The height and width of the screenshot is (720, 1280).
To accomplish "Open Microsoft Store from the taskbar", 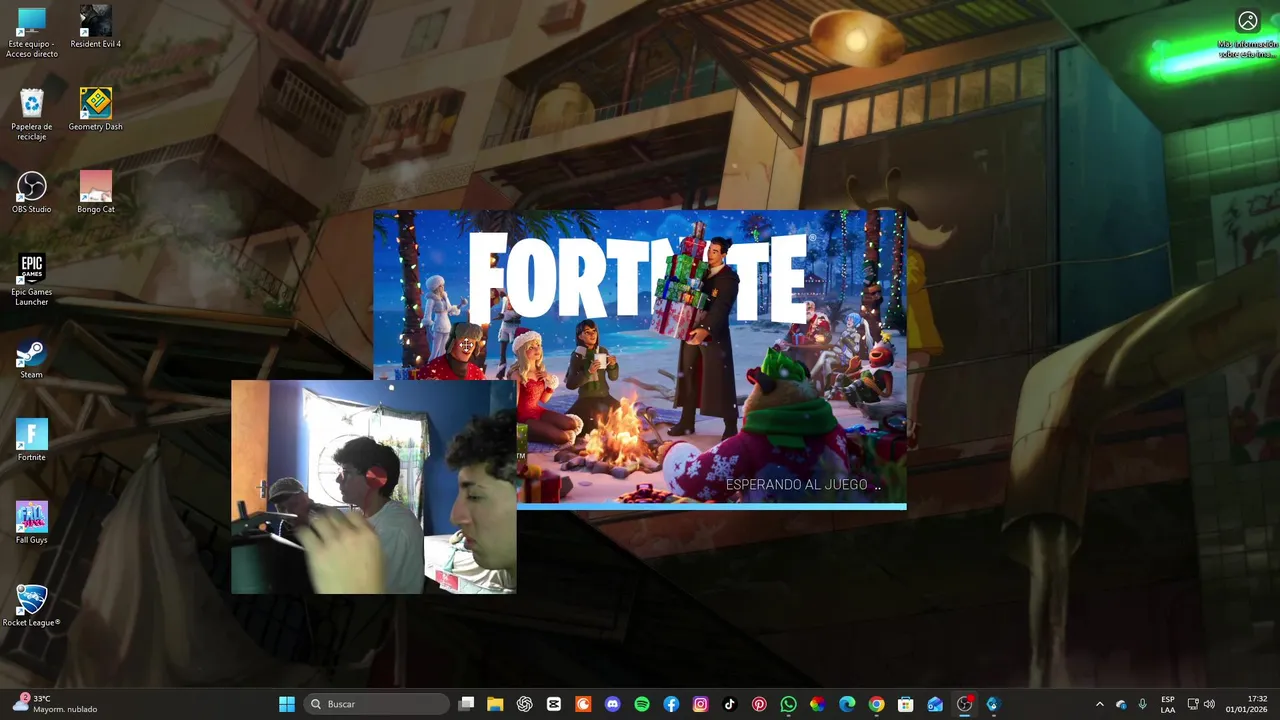I will point(906,704).
